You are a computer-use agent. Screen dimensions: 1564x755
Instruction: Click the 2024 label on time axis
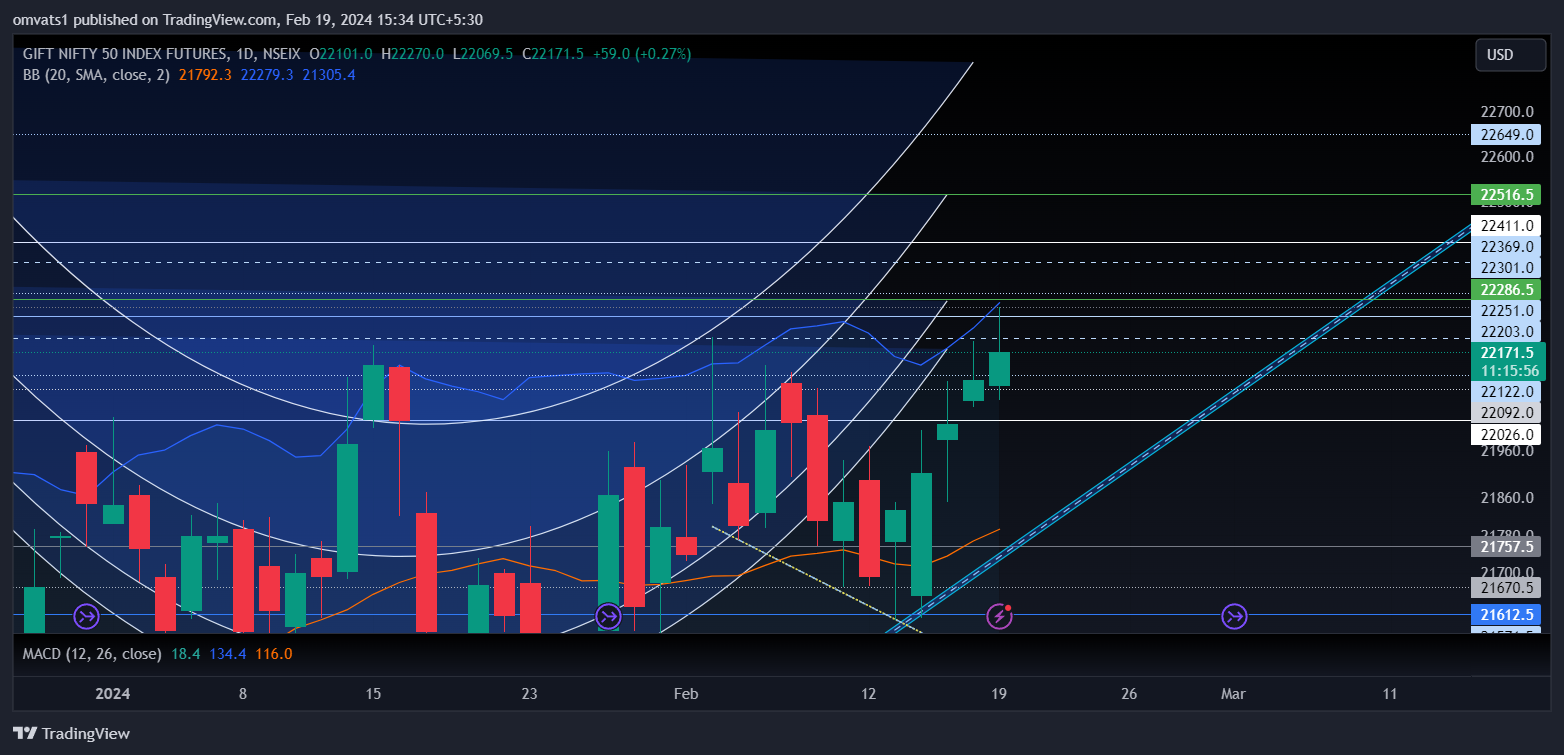click(x=113, y=694)
